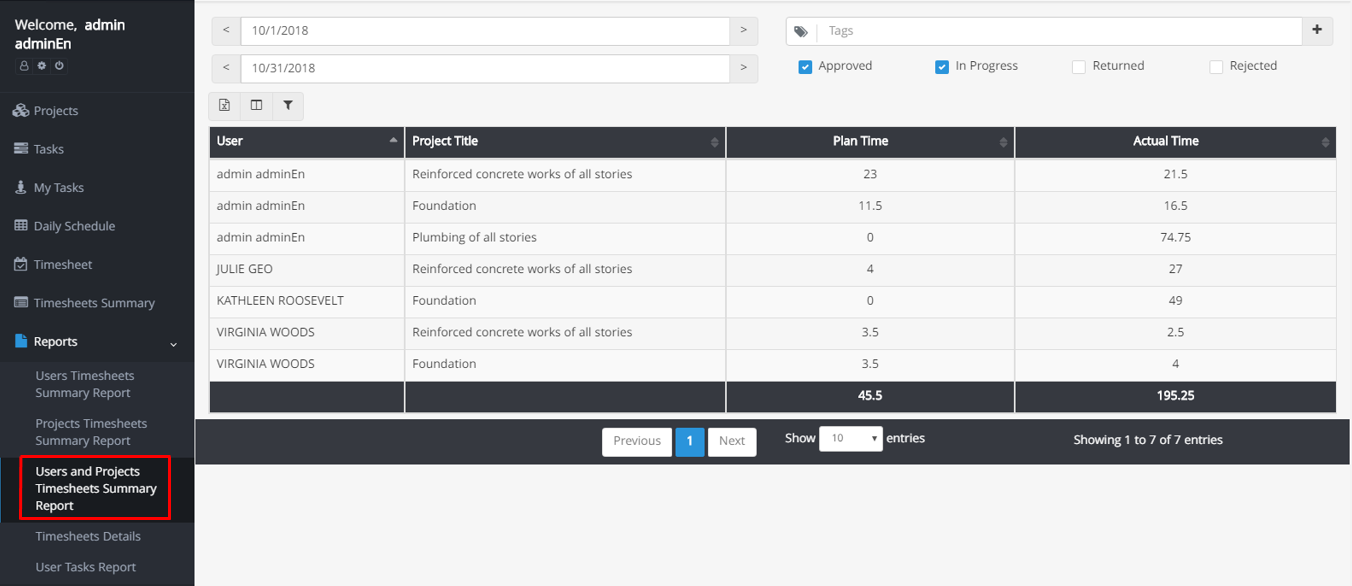
Task: Enable the Returned checkbox
Action: 1079,67
